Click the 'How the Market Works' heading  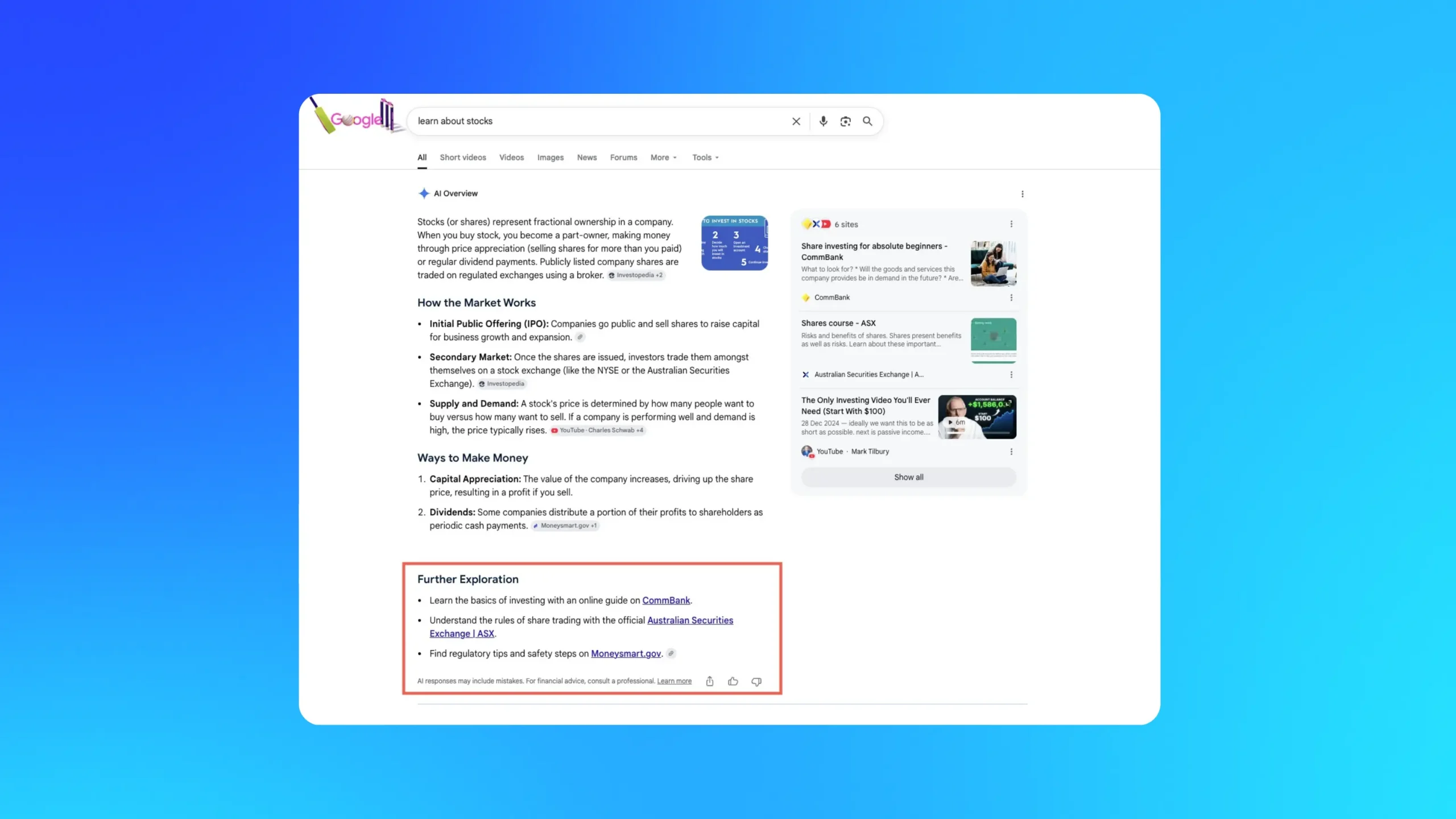pos(477,303)
